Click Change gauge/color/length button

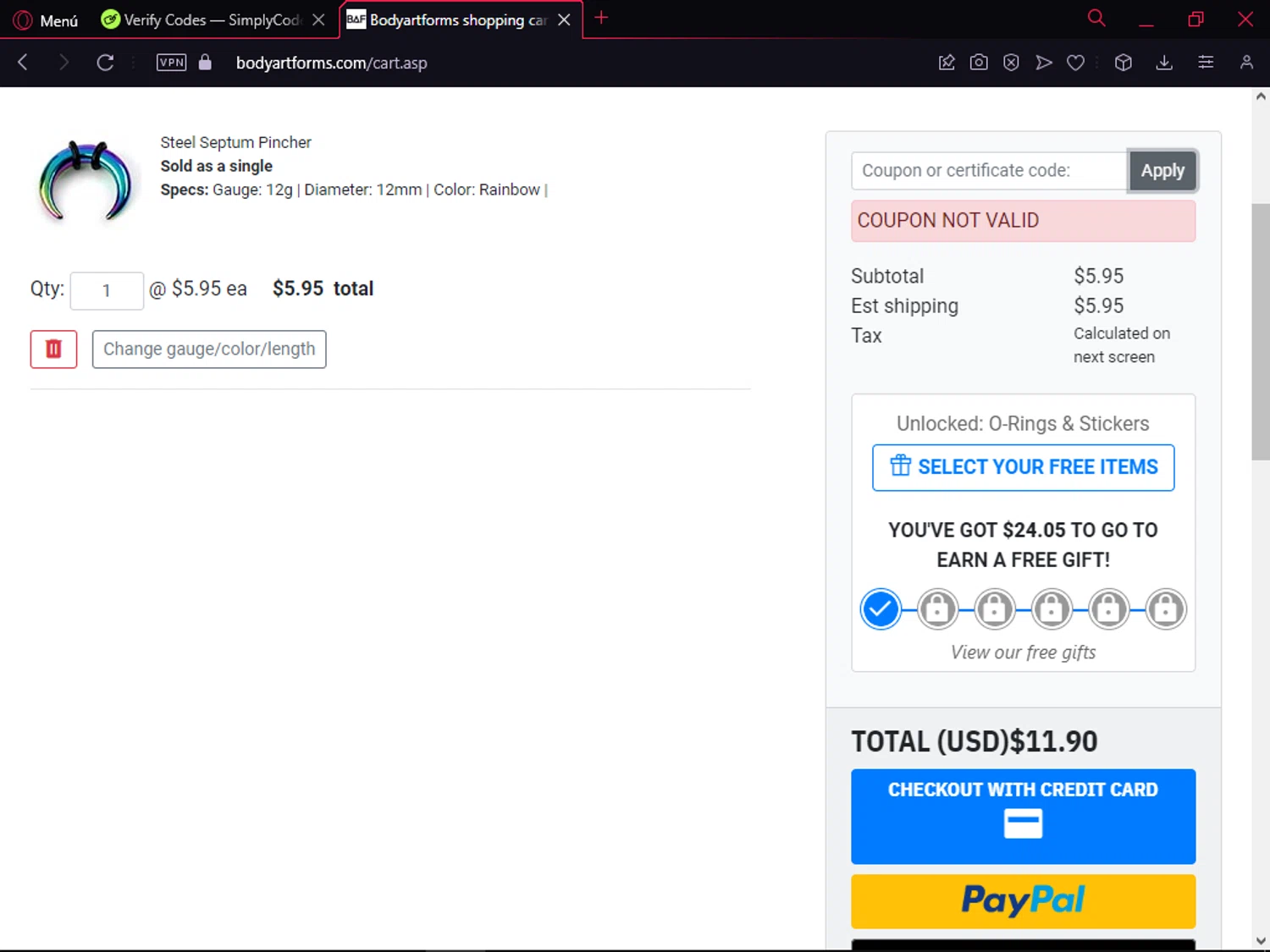209,349
